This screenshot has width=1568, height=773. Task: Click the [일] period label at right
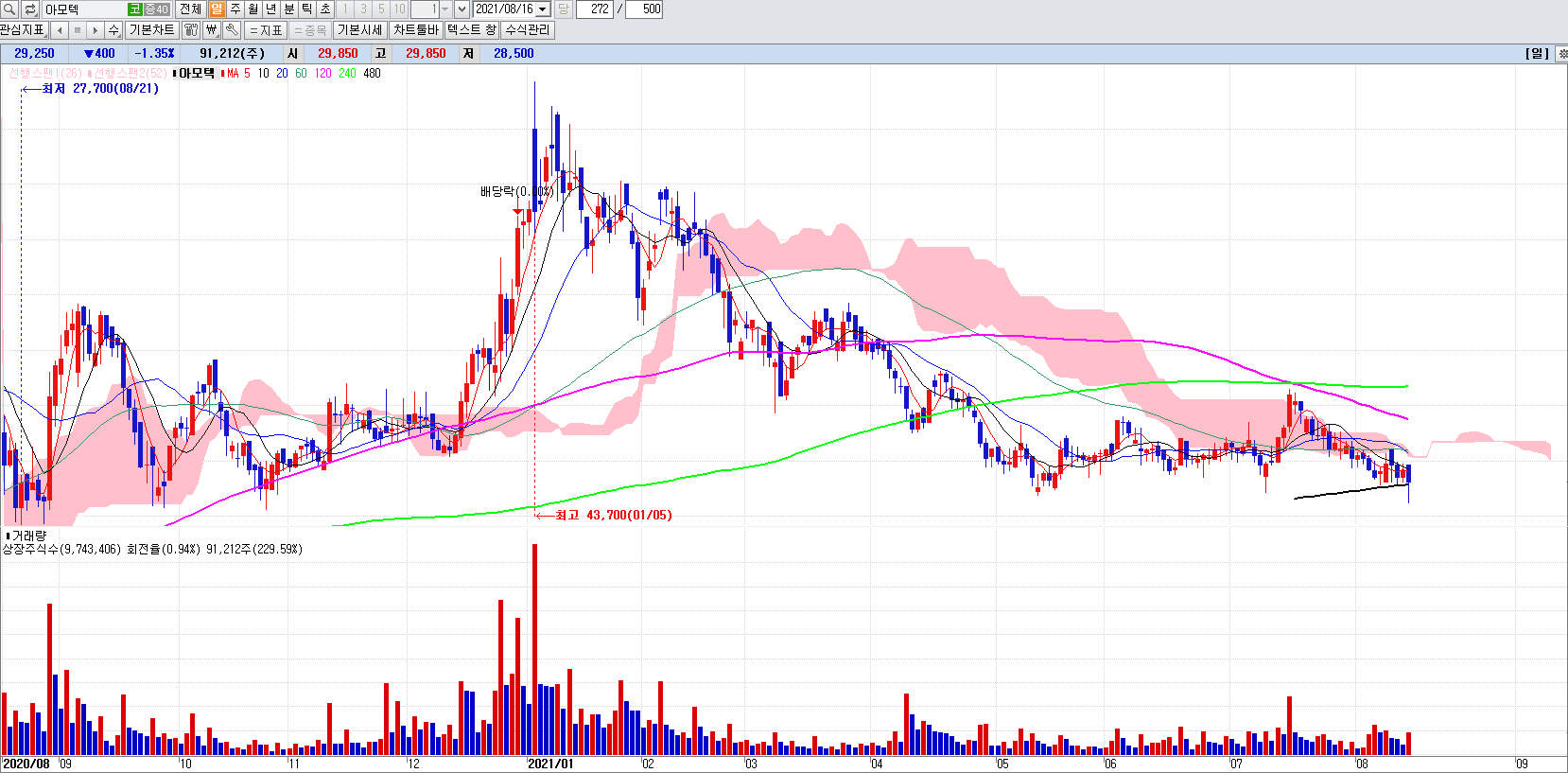(x=1537, y=54)
